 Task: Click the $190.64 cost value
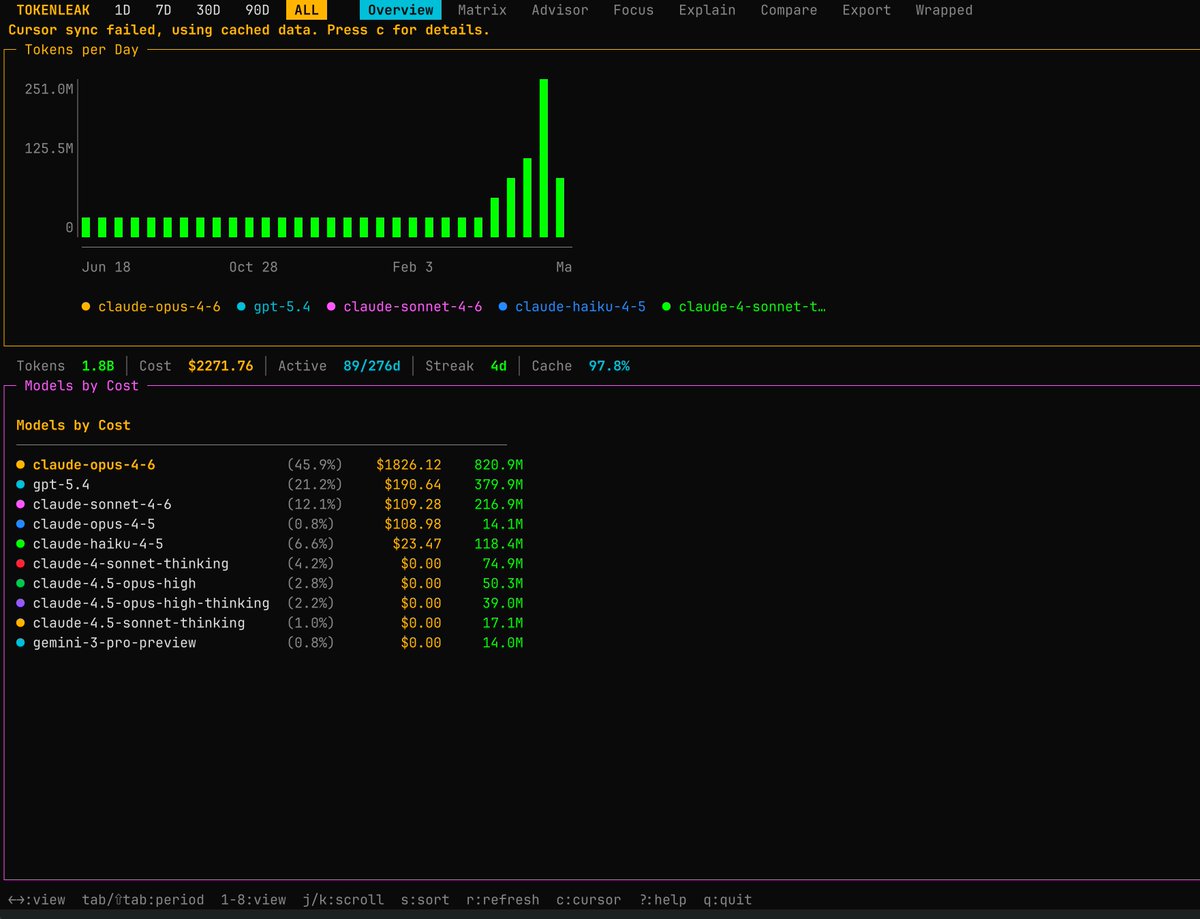[413, 485]
